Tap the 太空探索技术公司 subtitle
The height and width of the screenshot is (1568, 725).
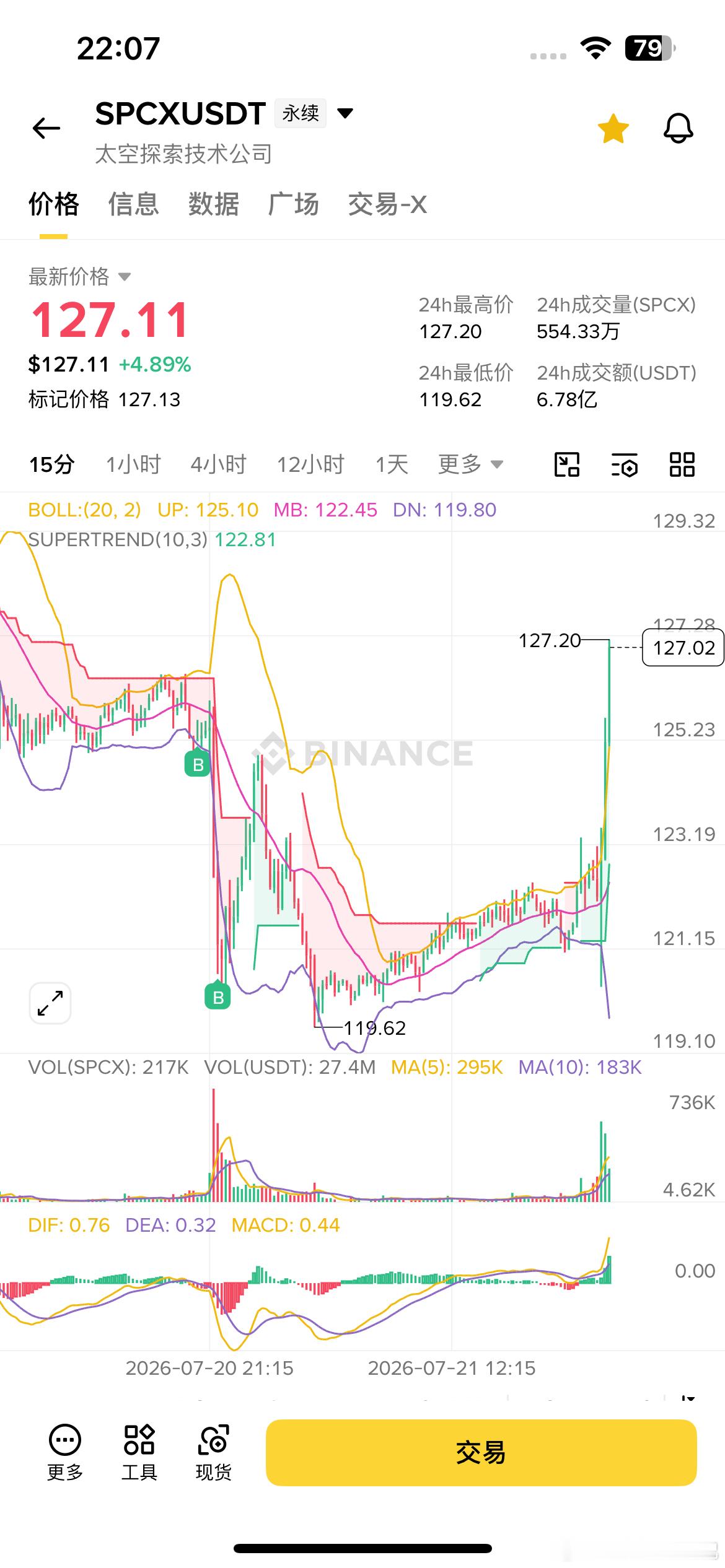184,154
